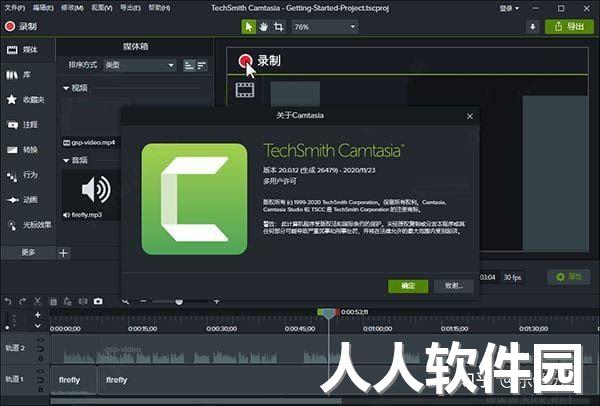Open 媒体 panel in sidebar
This screenshot has width=600, height=406.
click(28, 50)
